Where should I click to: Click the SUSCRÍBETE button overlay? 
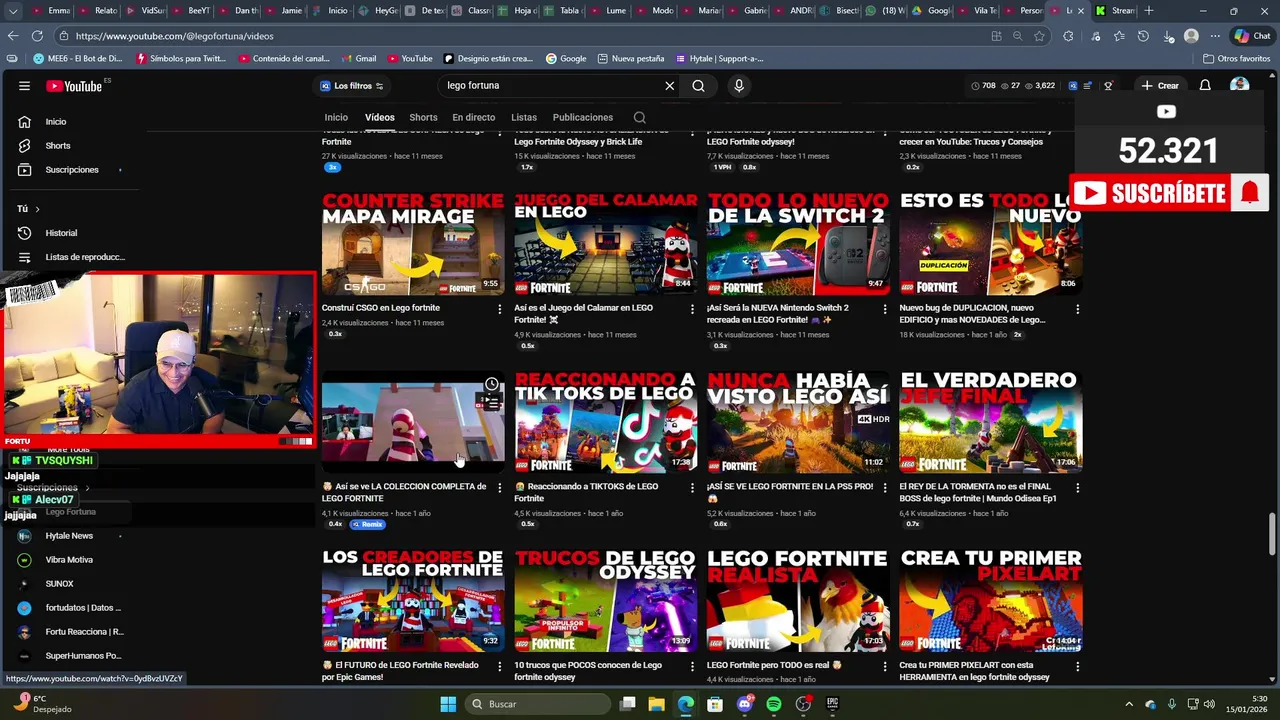pyautogui.click(x=1151, y=193)
